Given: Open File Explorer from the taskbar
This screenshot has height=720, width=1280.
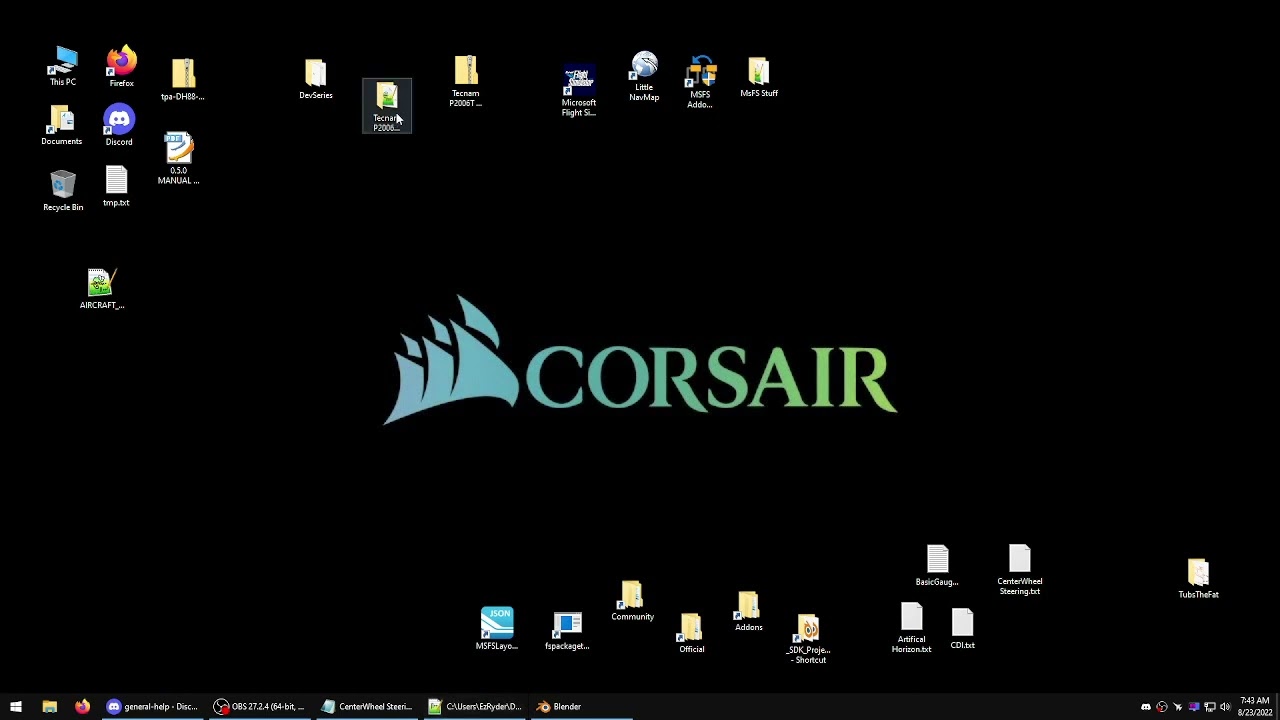Looking at the screenshot, I should 49,706.
